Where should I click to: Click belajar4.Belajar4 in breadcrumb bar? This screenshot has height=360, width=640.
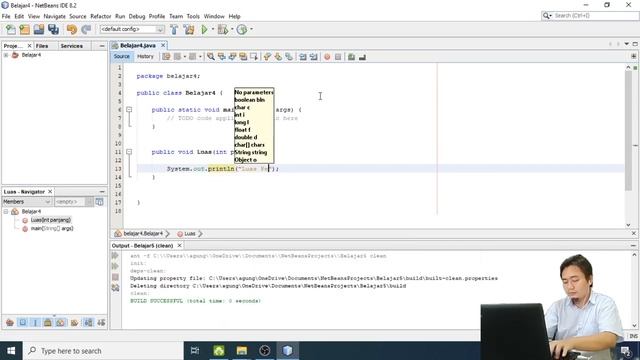pos(143,233)
